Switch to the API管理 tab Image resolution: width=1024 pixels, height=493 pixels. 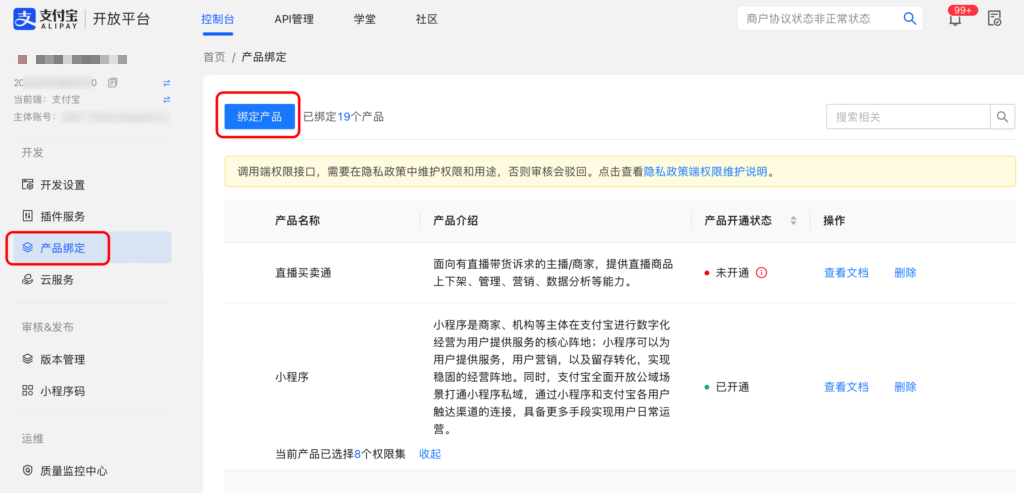(x=294, y=19)
